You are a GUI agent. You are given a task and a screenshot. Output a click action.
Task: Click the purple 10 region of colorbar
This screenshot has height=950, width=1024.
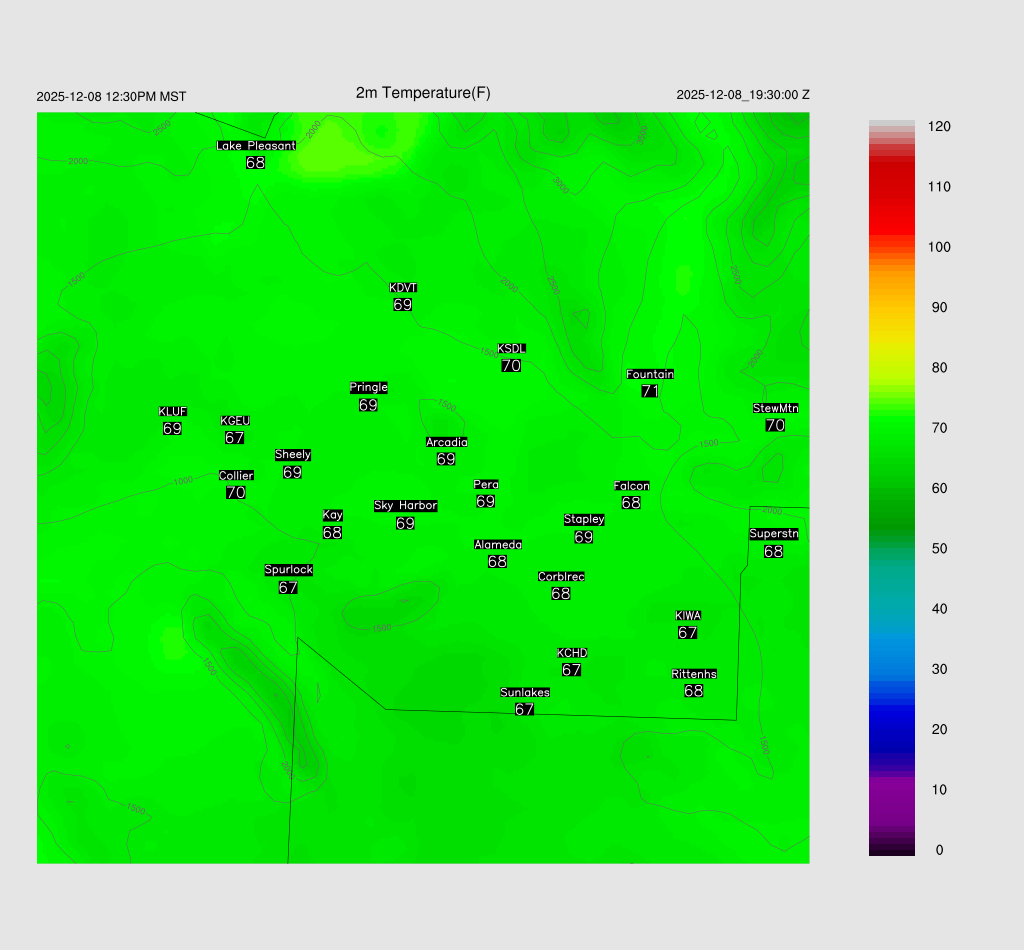[891, 789]
